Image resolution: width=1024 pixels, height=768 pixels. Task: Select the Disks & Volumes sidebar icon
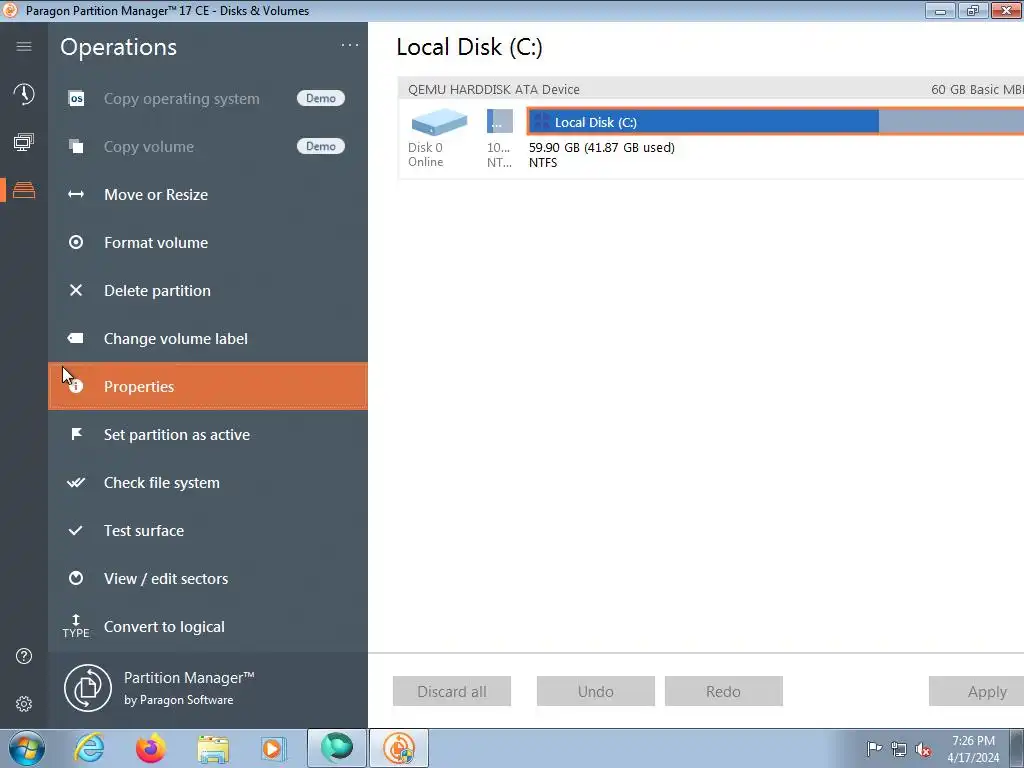(x=24, y=190)
